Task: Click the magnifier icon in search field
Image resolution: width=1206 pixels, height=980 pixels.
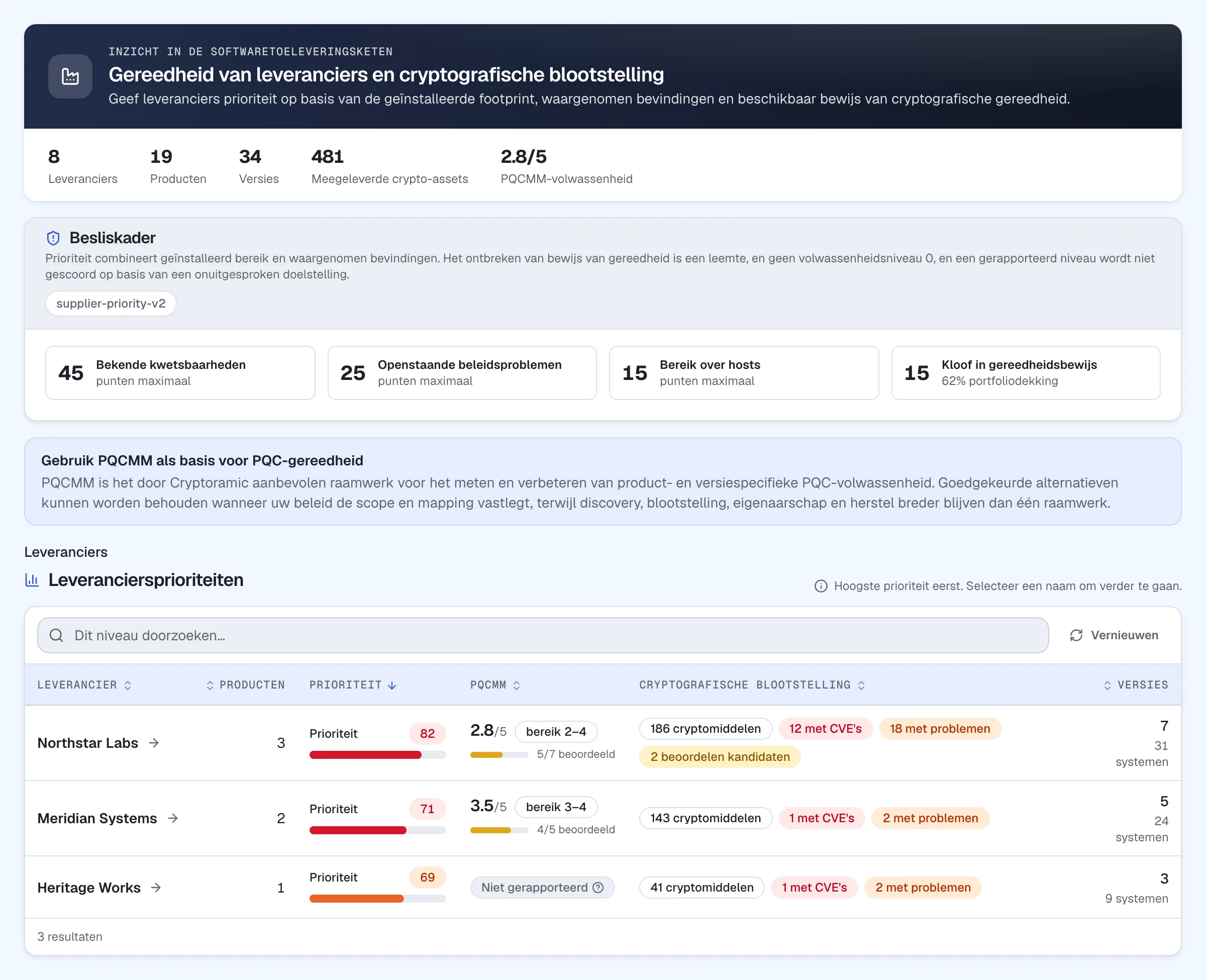Action: point(56,635)
